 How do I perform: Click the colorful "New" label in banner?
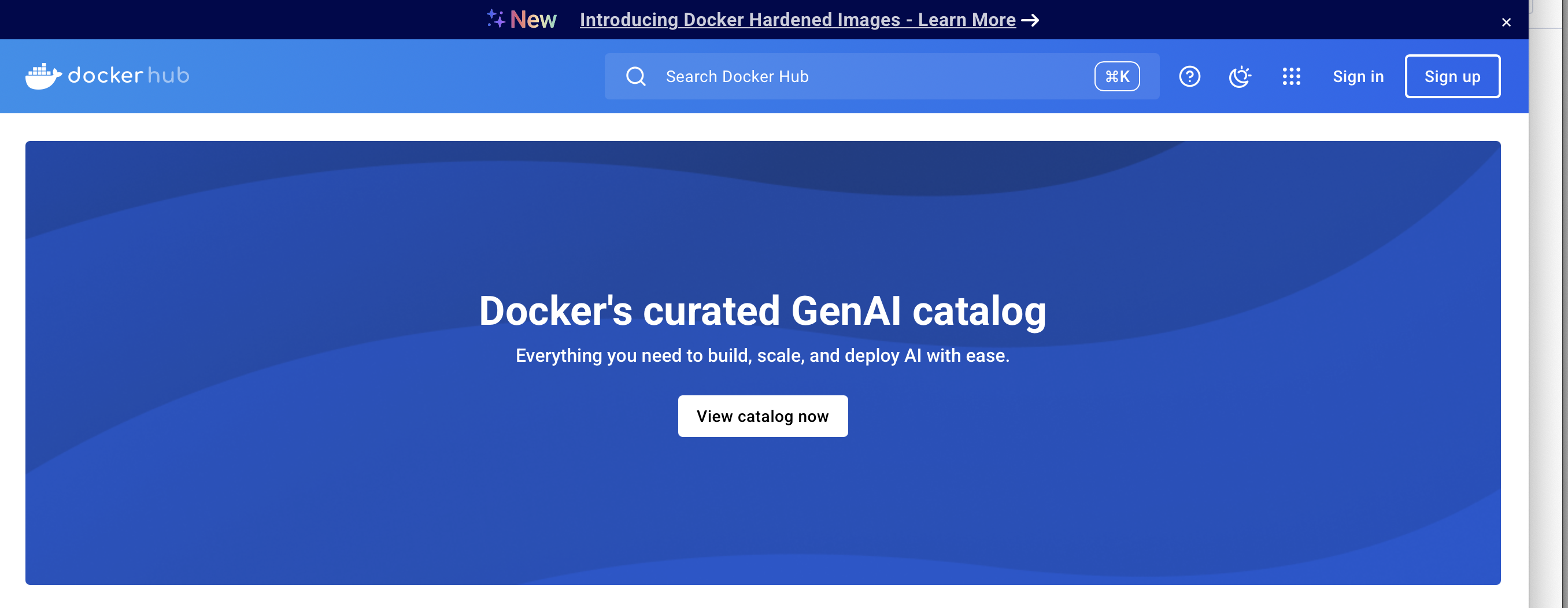coord(532,20)
